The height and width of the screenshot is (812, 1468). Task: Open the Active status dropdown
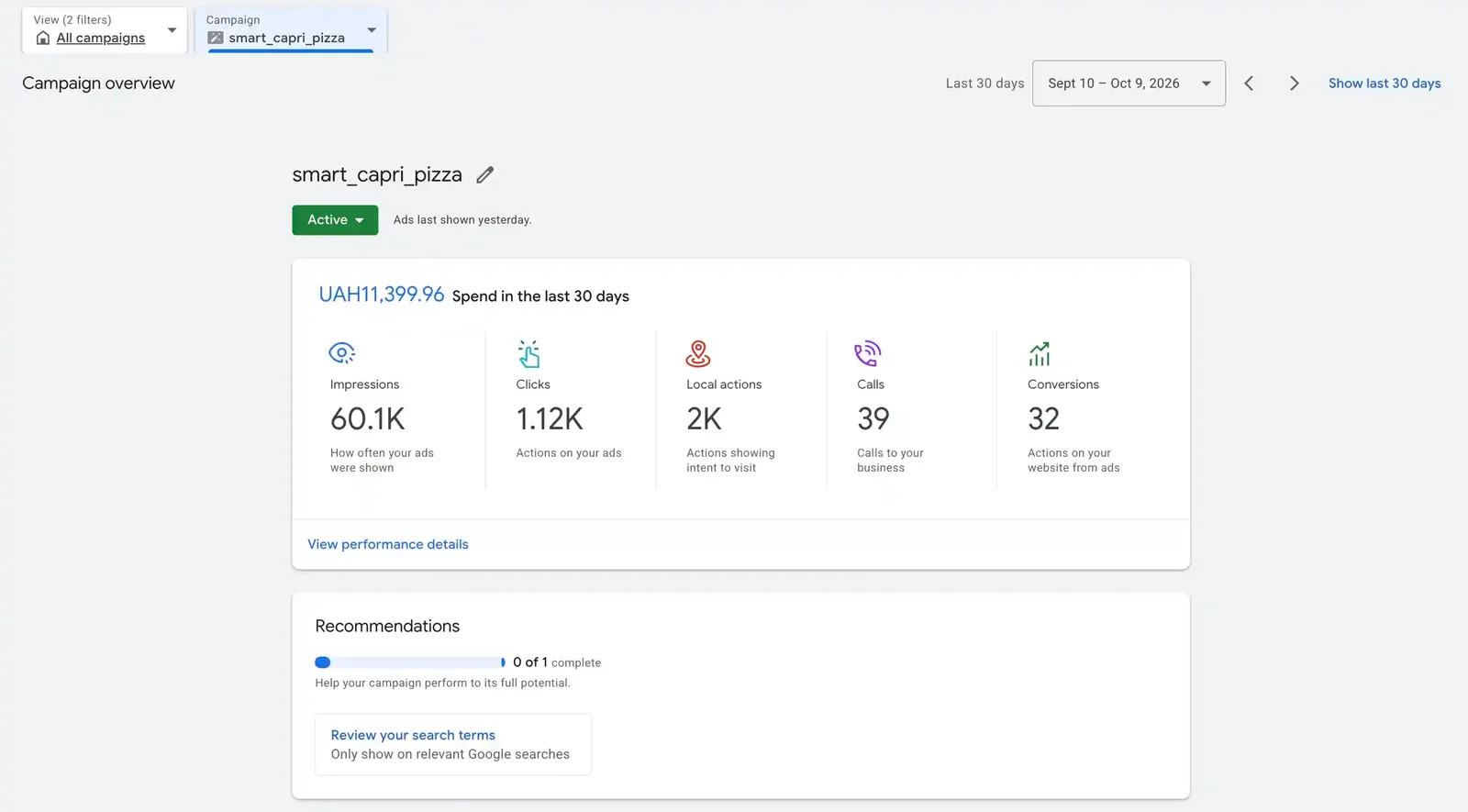pyautogui.click(x=335, y=220)
